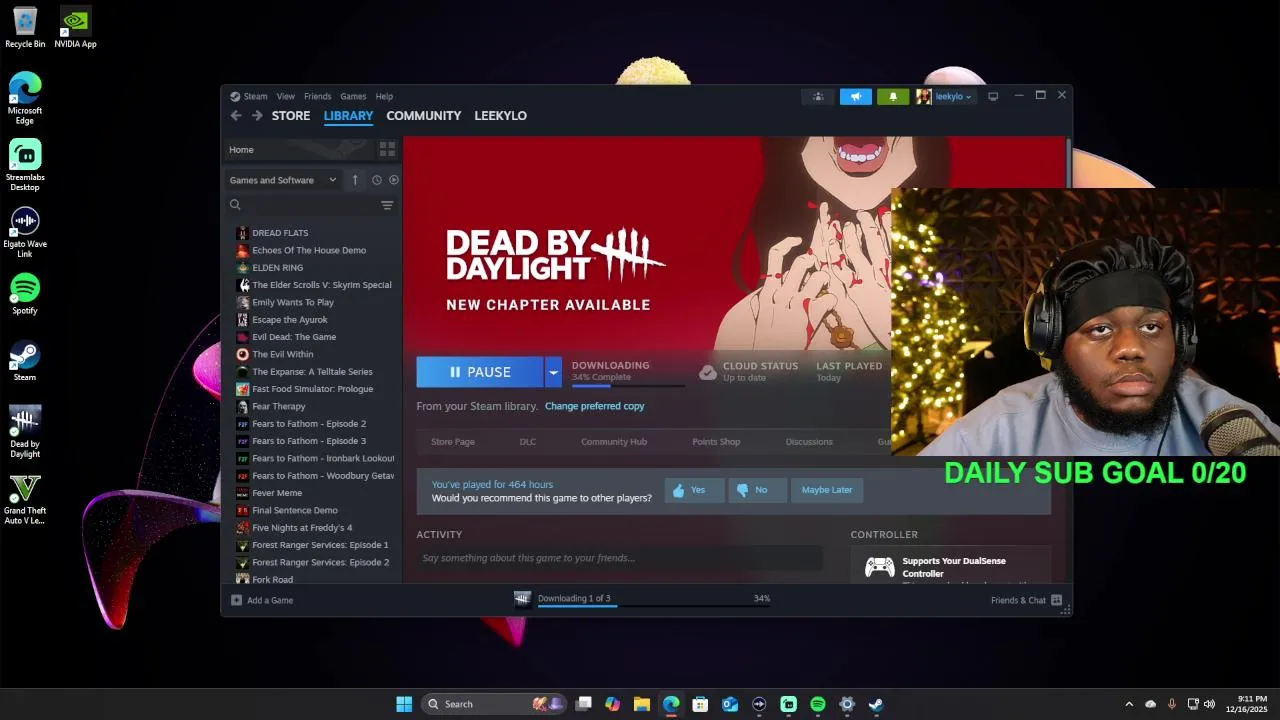This screenshot has width=1280, height=720.
Task: Open Spotify desktop shortcut
Action: pyautogui.click(x=25, y=294)
